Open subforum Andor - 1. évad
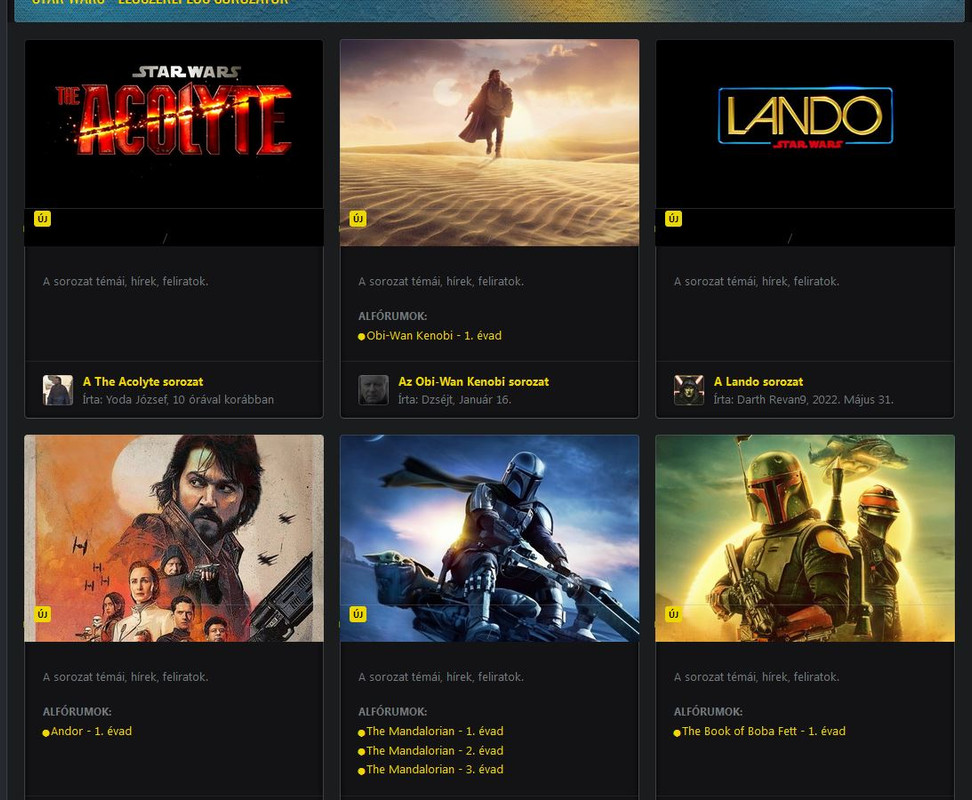The height and width of the screenshot is (800, 972). (x=92, y=731)
